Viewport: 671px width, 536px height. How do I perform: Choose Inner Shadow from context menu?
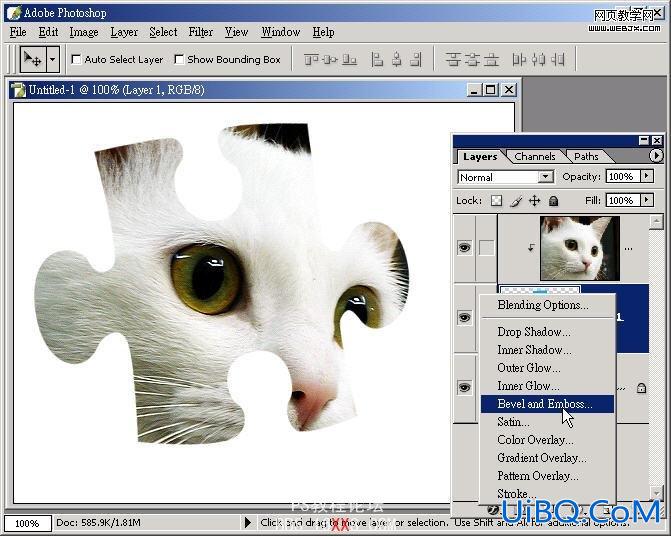(x=548, y=350)
